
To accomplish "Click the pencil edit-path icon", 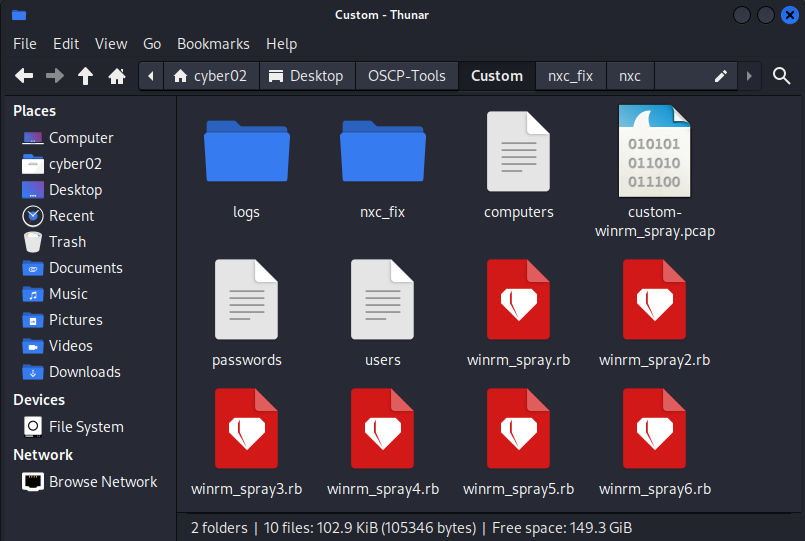I will tap(720, 76).
